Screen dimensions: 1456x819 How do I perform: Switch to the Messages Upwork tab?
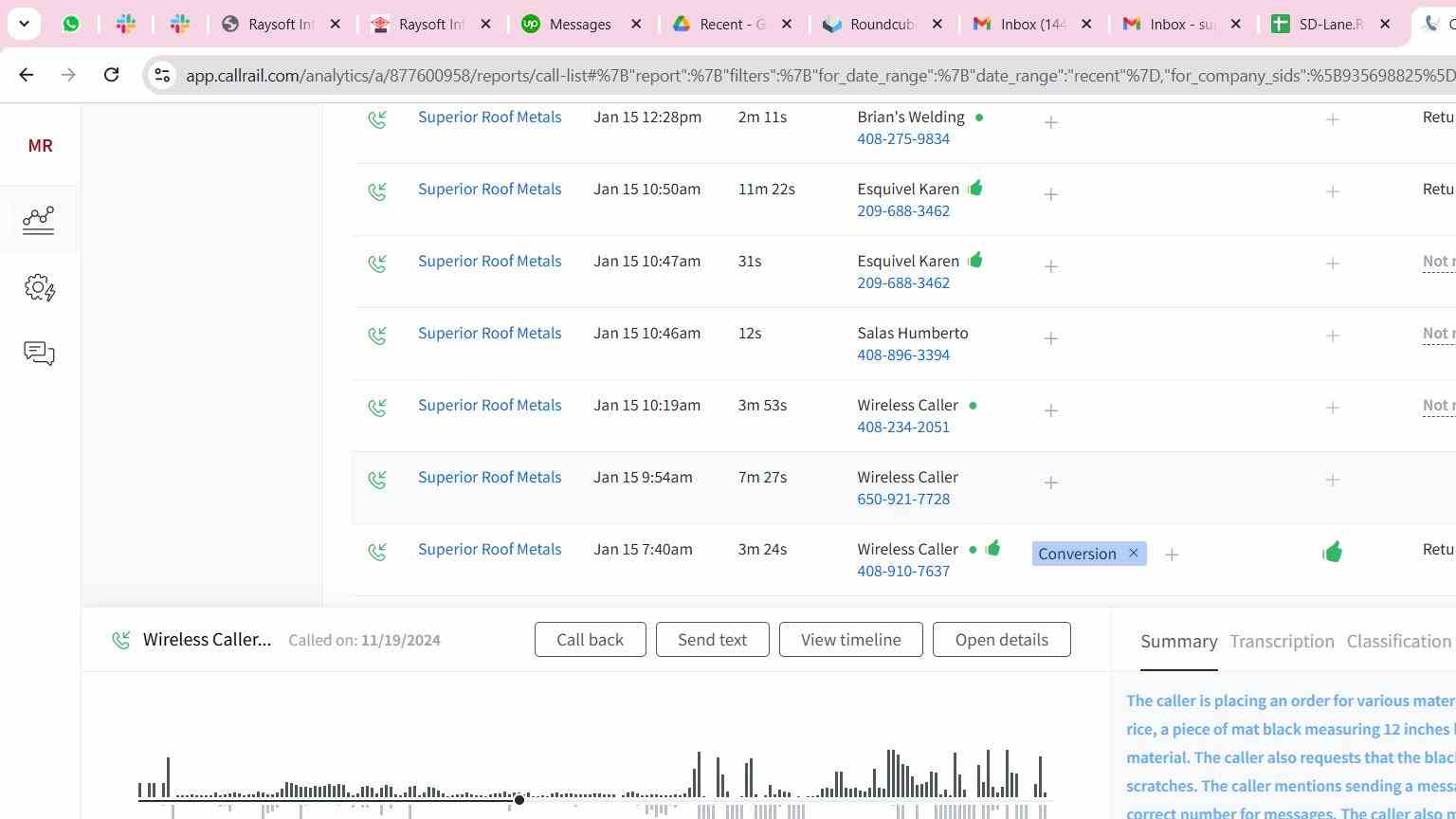[x=580, y=24]
